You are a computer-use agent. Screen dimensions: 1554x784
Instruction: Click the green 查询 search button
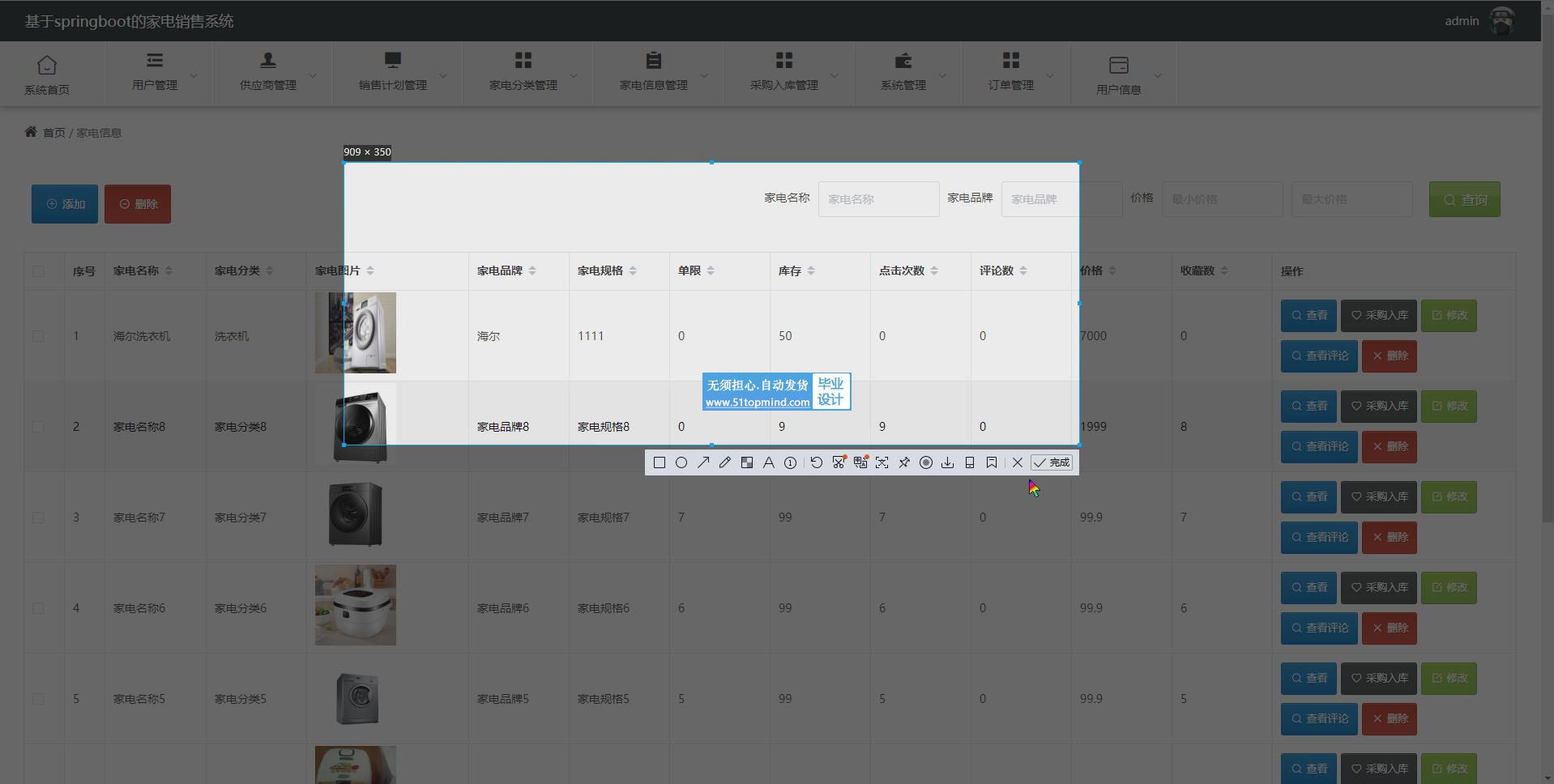click(1465, 199)
